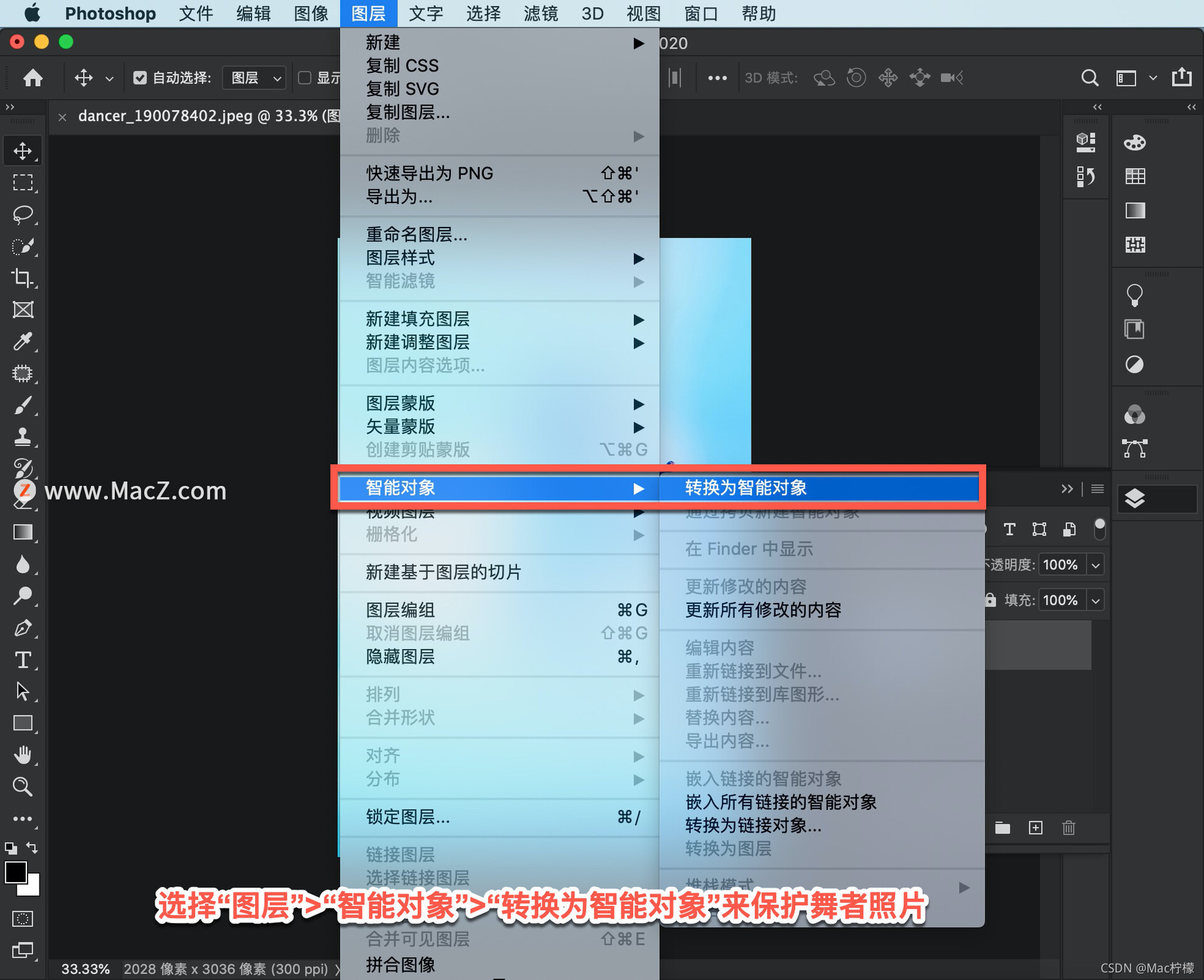Choose the Horizontal Type tool
The image size is (1204, 980).
23,660
